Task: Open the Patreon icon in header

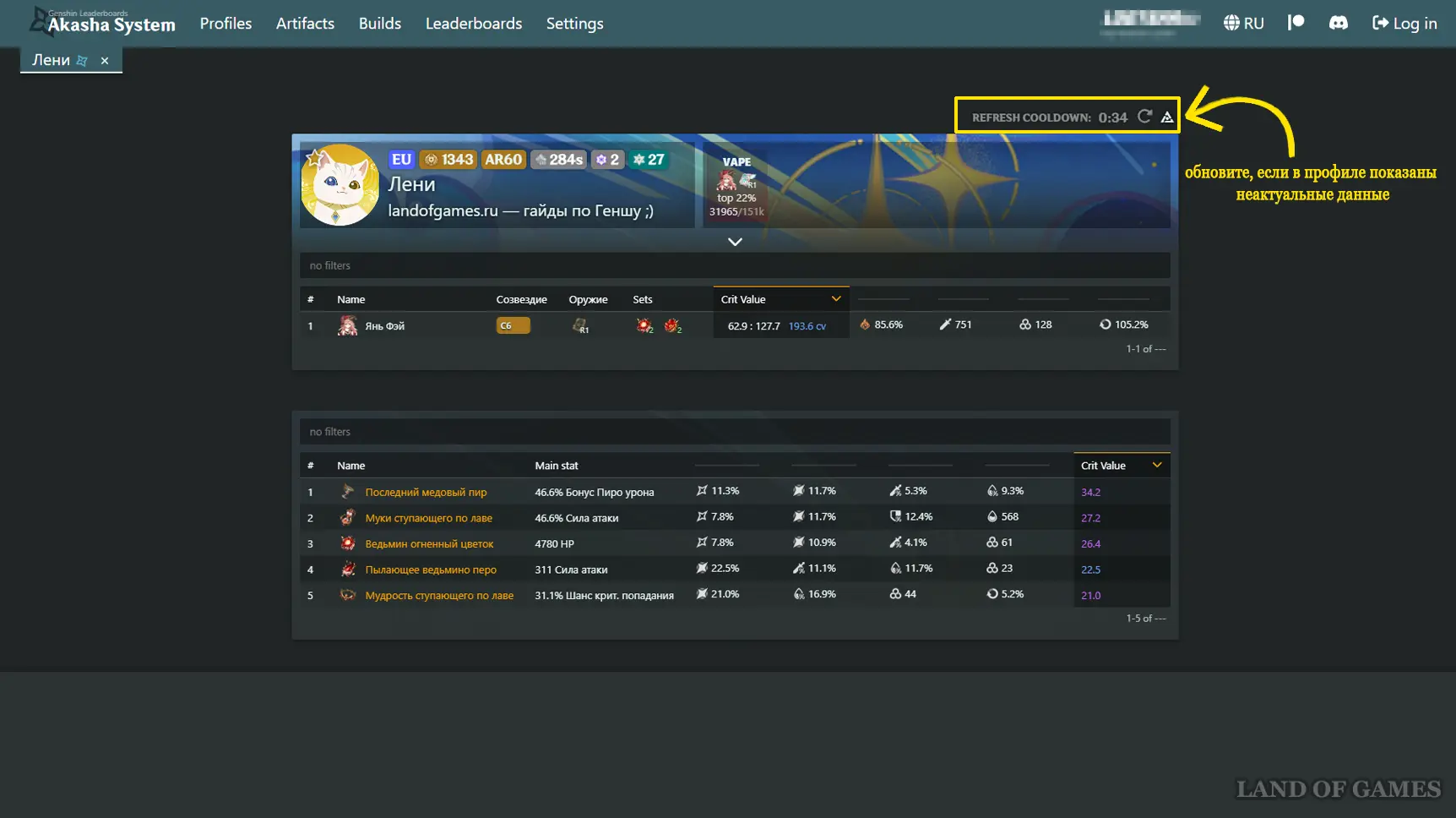Action: coord(1296,23)
